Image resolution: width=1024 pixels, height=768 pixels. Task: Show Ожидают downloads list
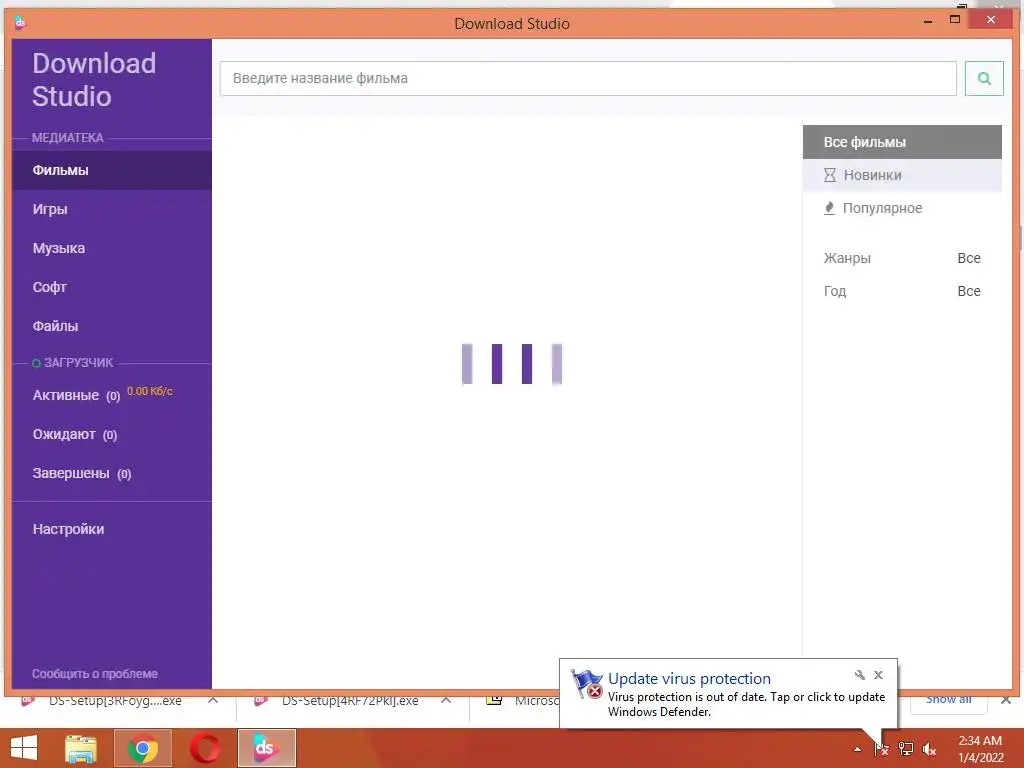coord(74,435)
